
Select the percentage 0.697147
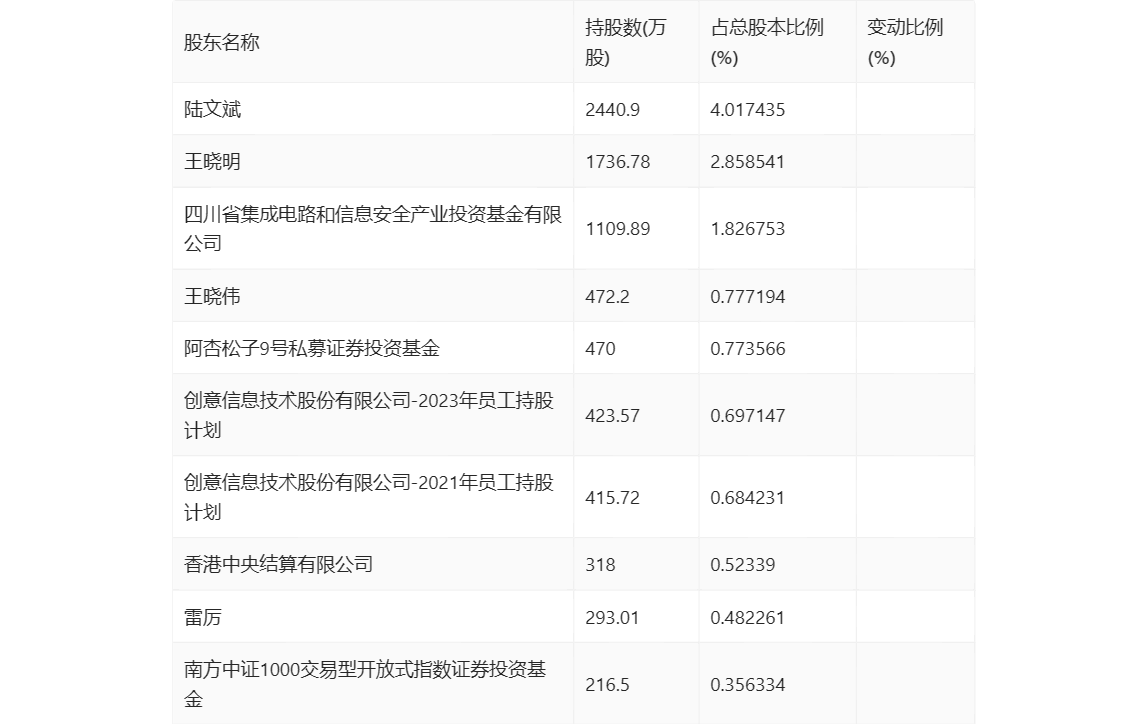point(748,416)
